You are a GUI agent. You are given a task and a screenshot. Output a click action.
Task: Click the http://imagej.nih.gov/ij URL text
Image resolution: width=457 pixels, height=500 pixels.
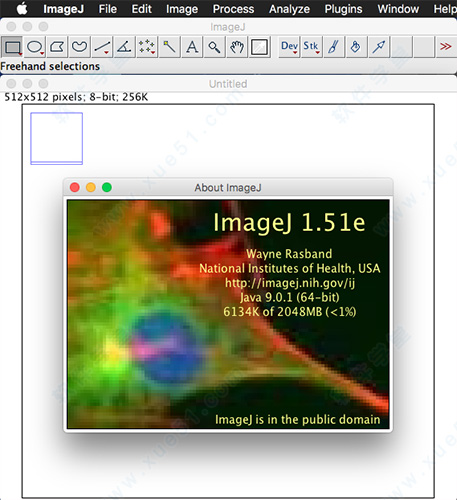pos(290,283)
